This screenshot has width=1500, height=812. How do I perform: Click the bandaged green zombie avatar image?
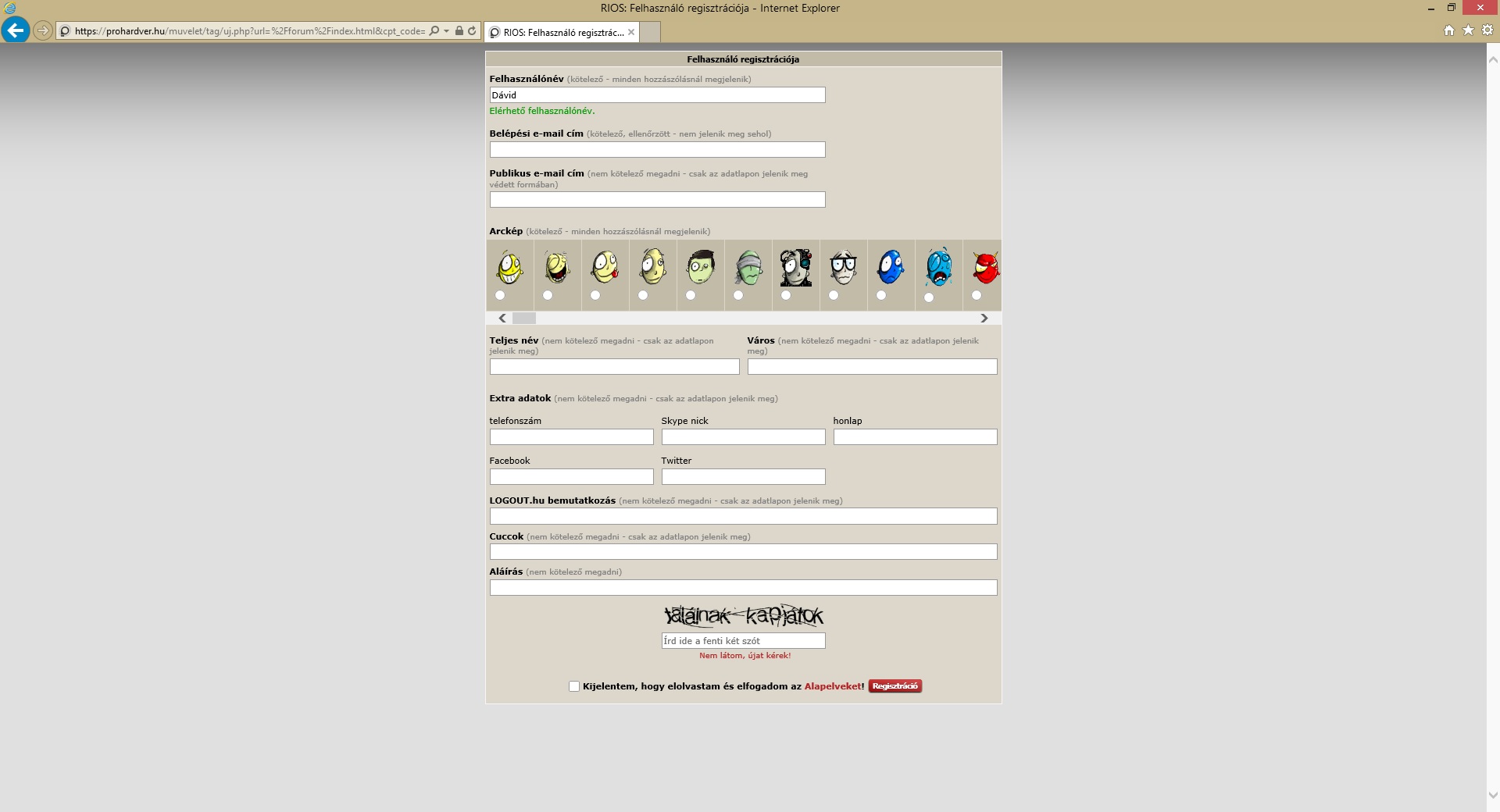[748, 268]
